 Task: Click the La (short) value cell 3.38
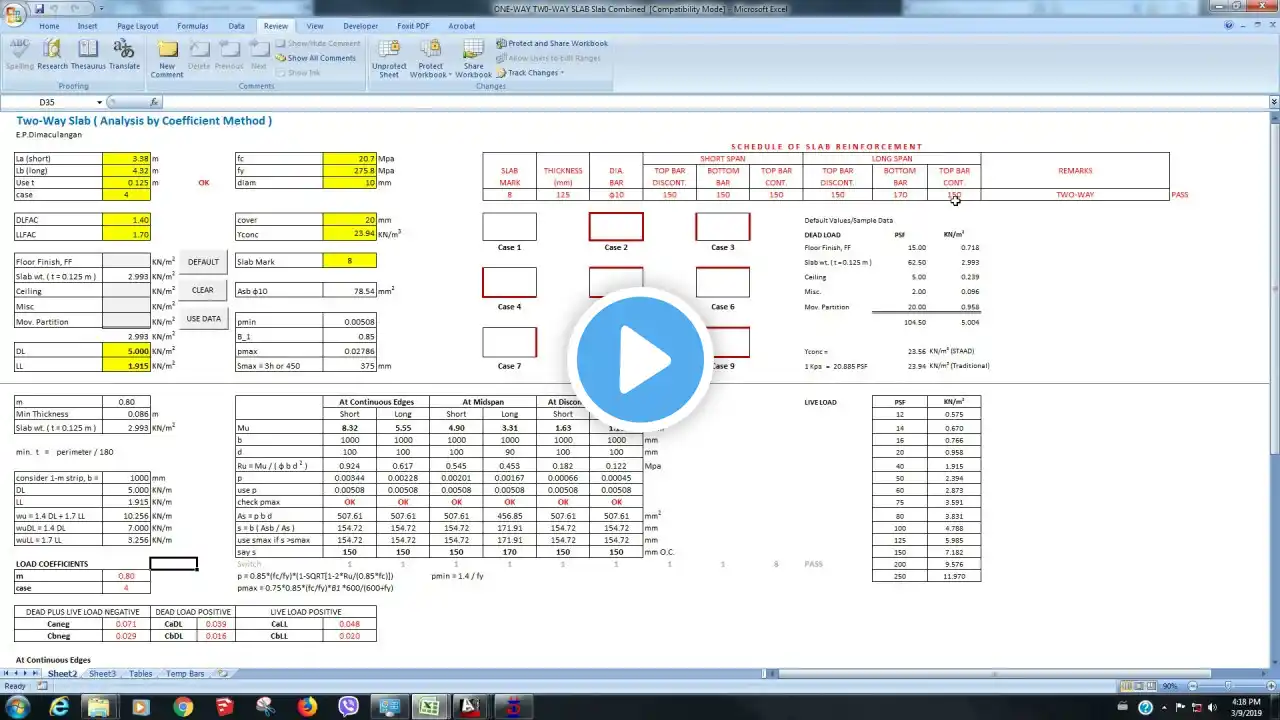click(127, 158)
